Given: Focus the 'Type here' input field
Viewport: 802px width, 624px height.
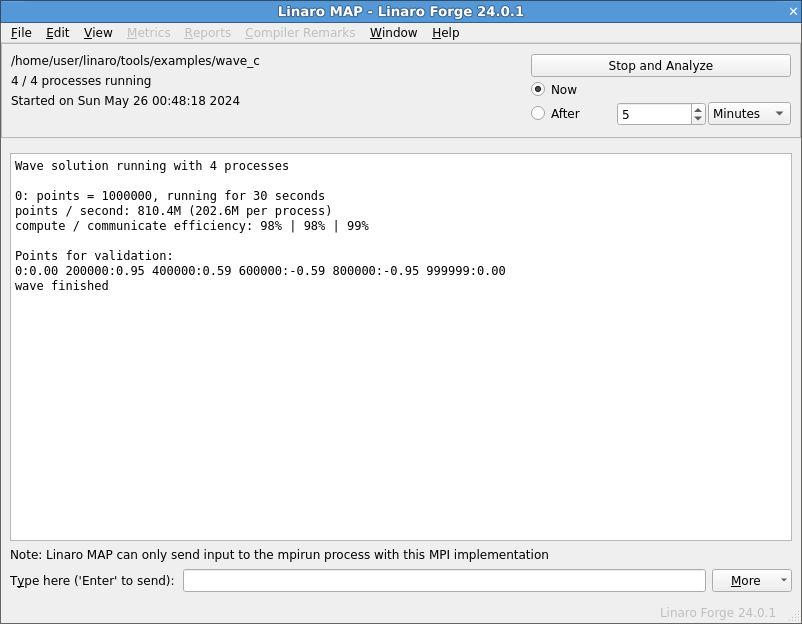Looking at the screenshot, I should point(444,581).
